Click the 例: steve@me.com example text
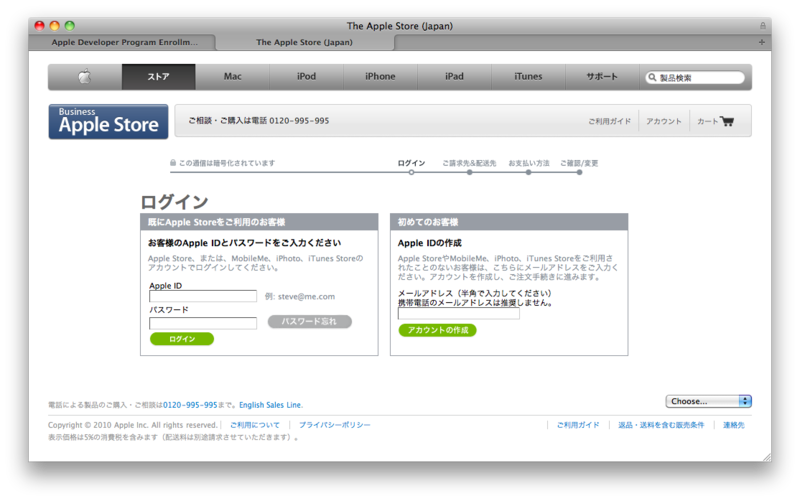This screenshot has height=501, width=800. [300, 296]
